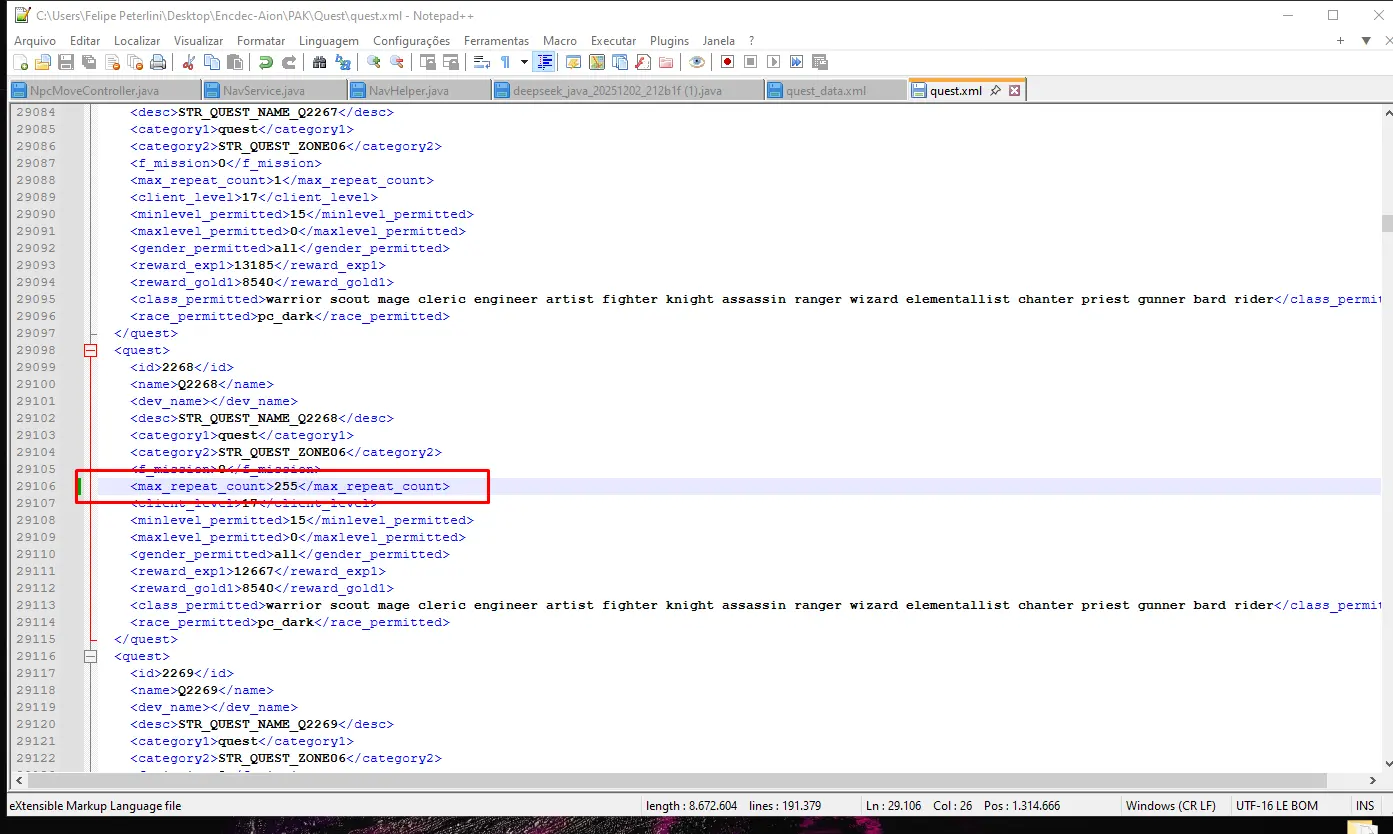Open the Plugins menu
The width and height of the screenshot is (1393, 834).
(669, 41)
